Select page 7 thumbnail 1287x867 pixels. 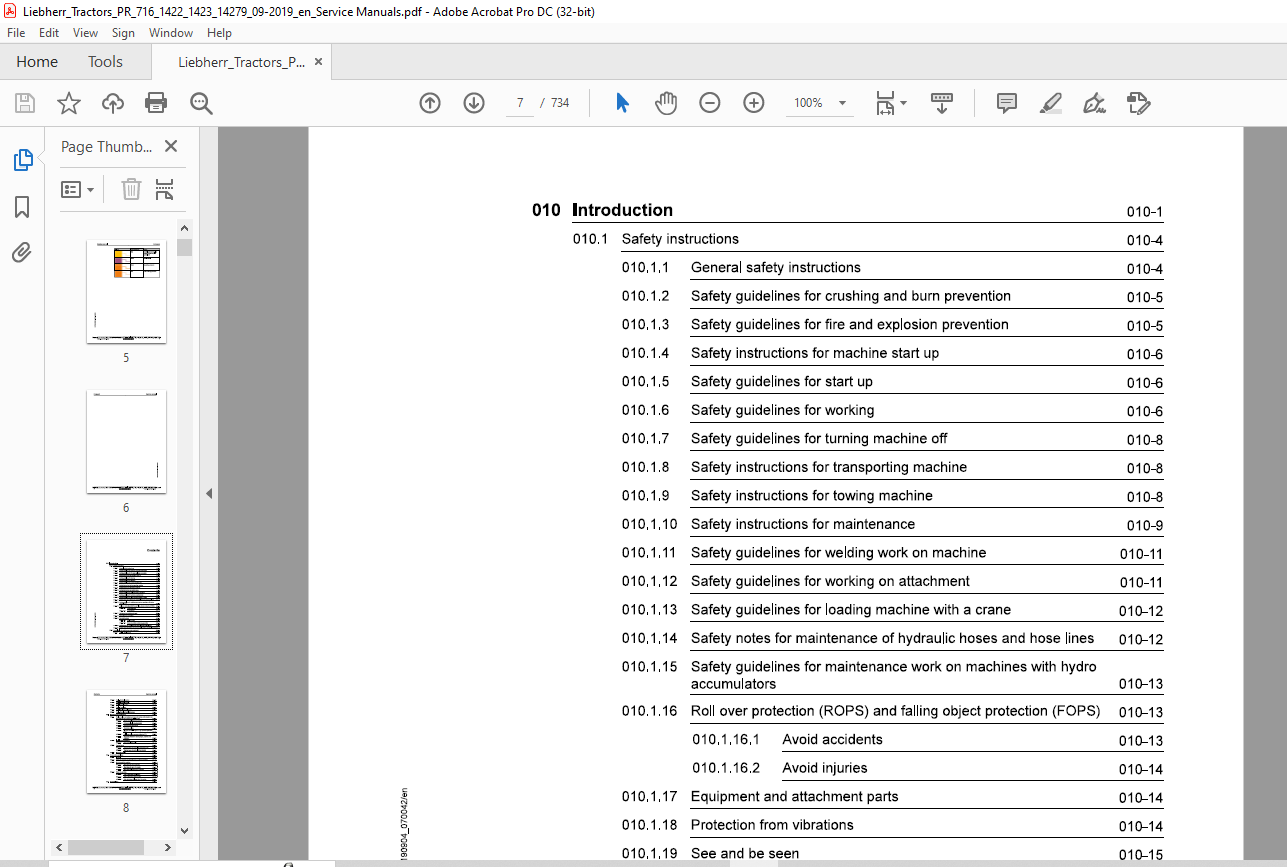(x=126, y=591)
